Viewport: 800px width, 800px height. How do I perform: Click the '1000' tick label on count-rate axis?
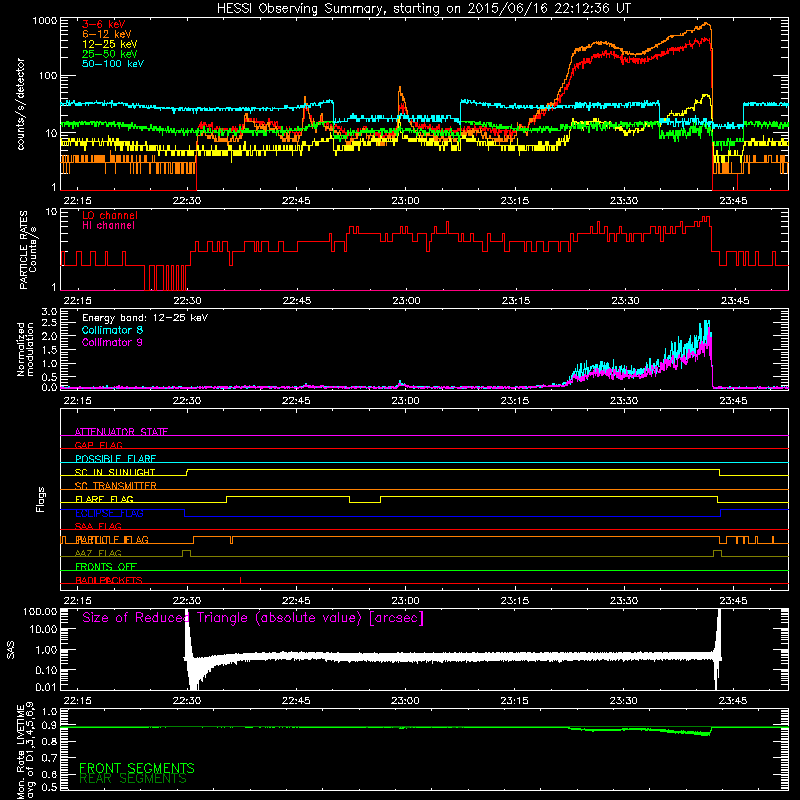pyautogui.click(x=45, y=21)
